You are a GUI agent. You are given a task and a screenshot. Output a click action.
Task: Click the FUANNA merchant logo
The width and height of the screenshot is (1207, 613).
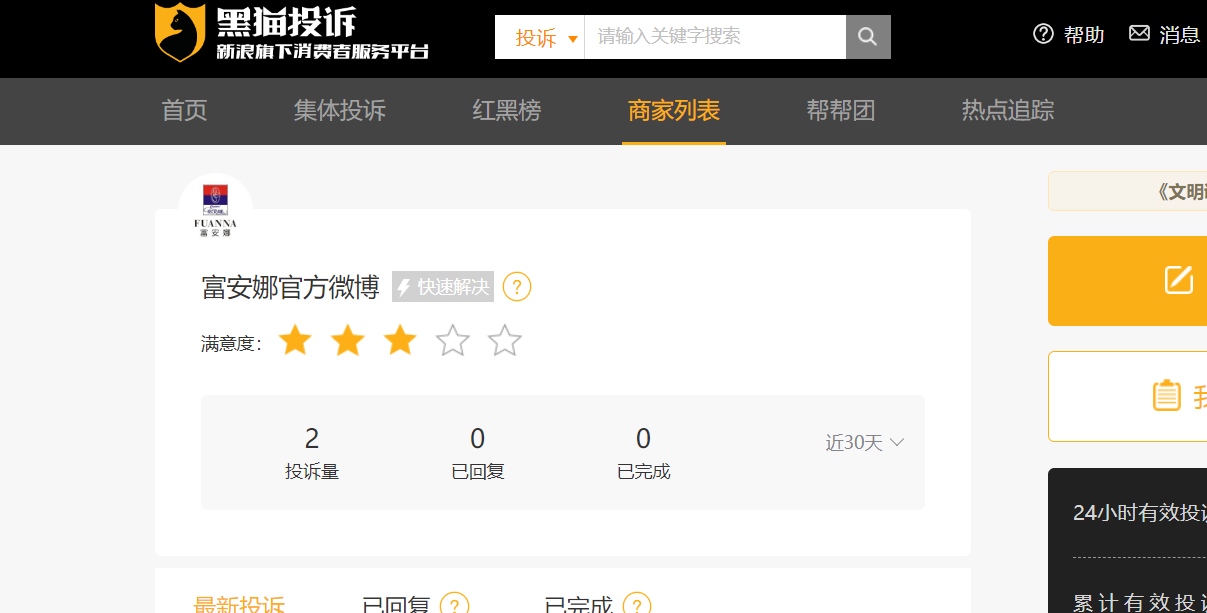215,209
